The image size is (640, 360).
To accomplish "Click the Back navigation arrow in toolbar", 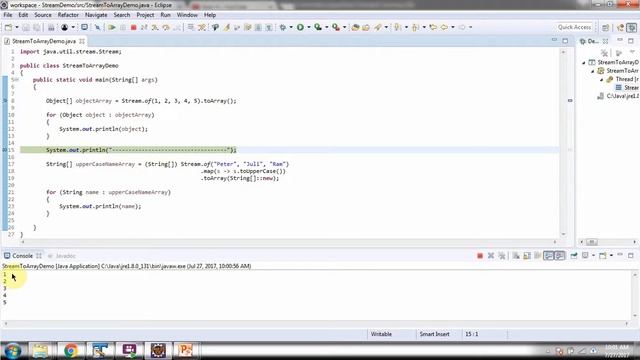I will pyautogui.click(x=444, y=27).
